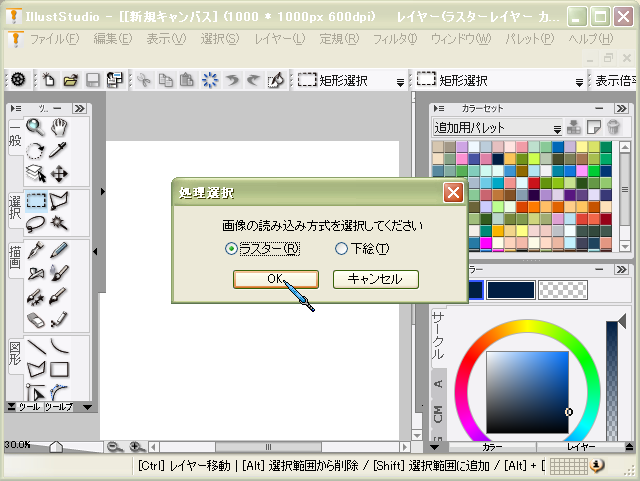Open the 表示(V) menu

tap(166, 39)
